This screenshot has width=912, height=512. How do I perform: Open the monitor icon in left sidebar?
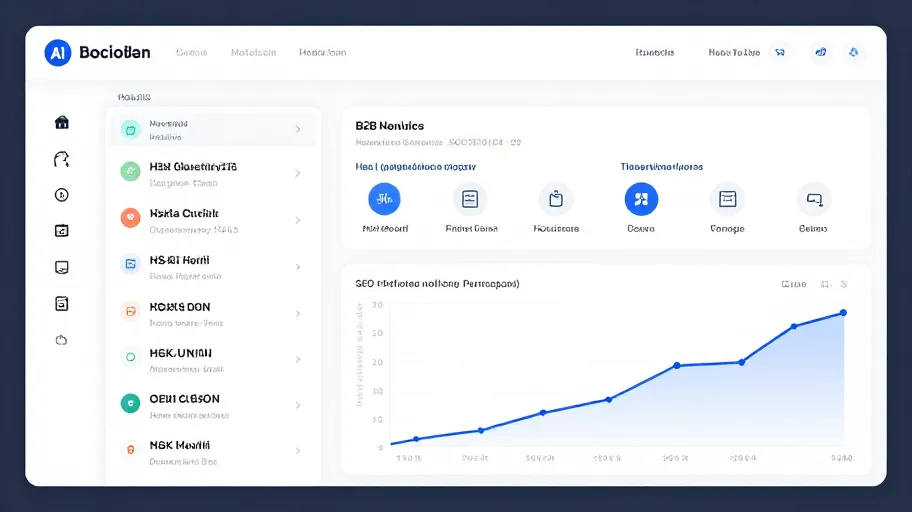click(x=62, y=267)
